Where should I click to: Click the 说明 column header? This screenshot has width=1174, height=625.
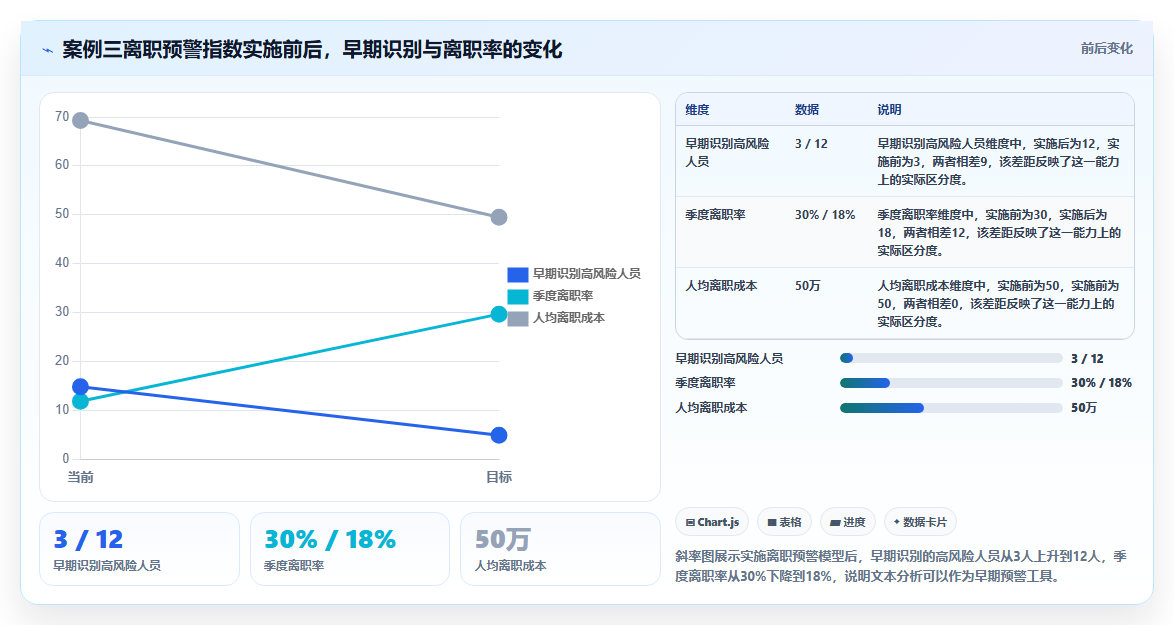coord(889,110)
